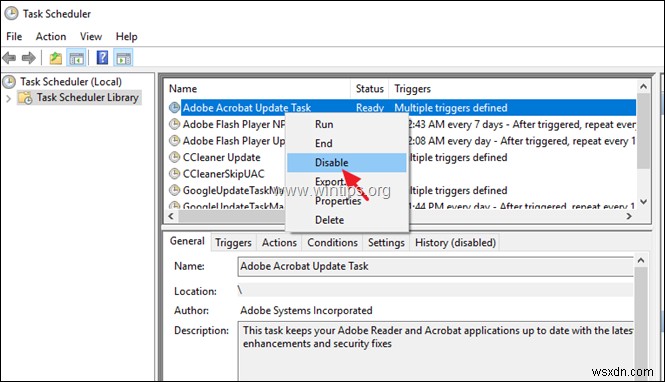
Task: Open the File menu
Action: 14,36
